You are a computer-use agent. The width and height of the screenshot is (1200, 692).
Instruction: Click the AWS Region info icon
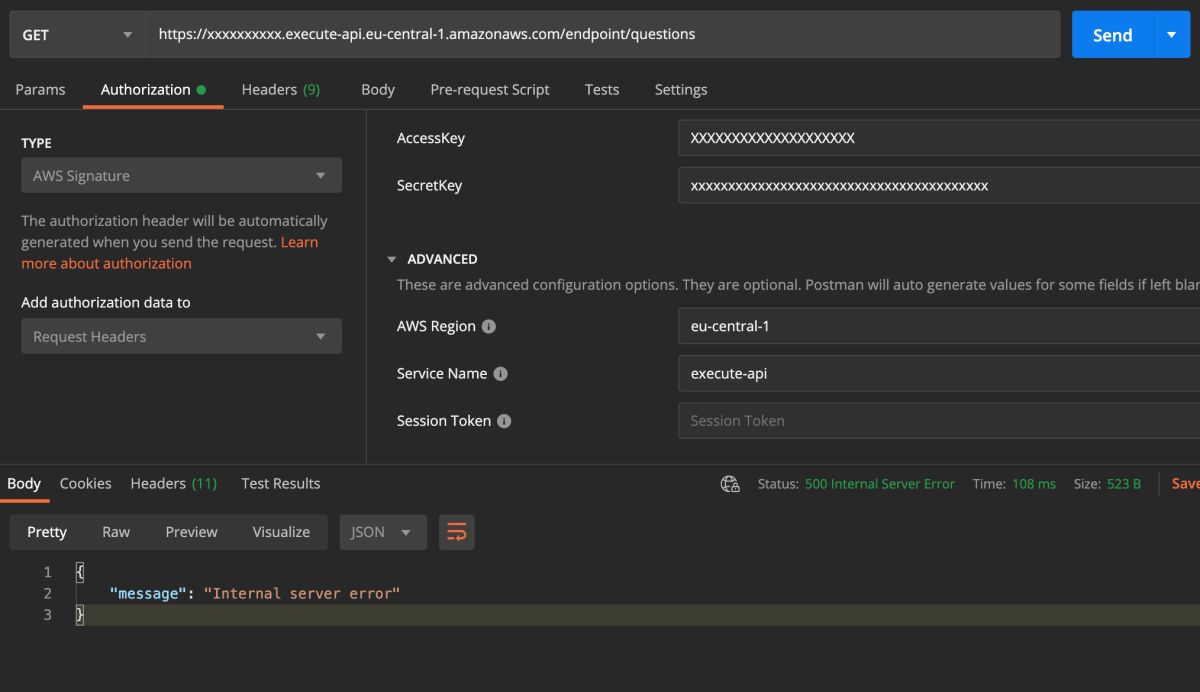coord(489,327)
